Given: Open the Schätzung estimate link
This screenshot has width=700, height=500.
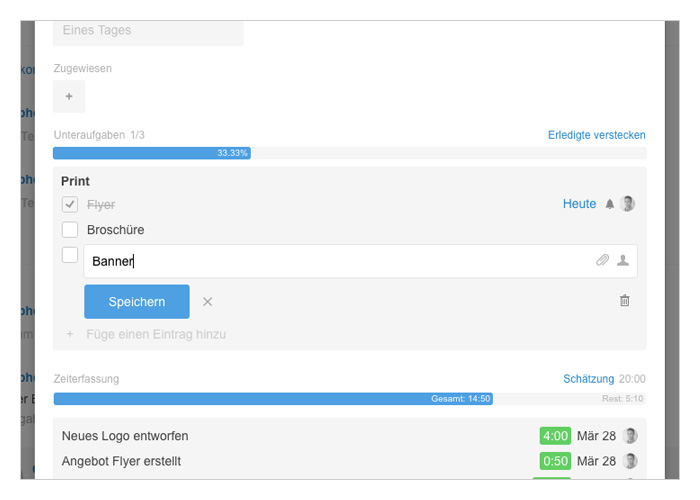Looking at the screenshot, I should click(588, 379).
